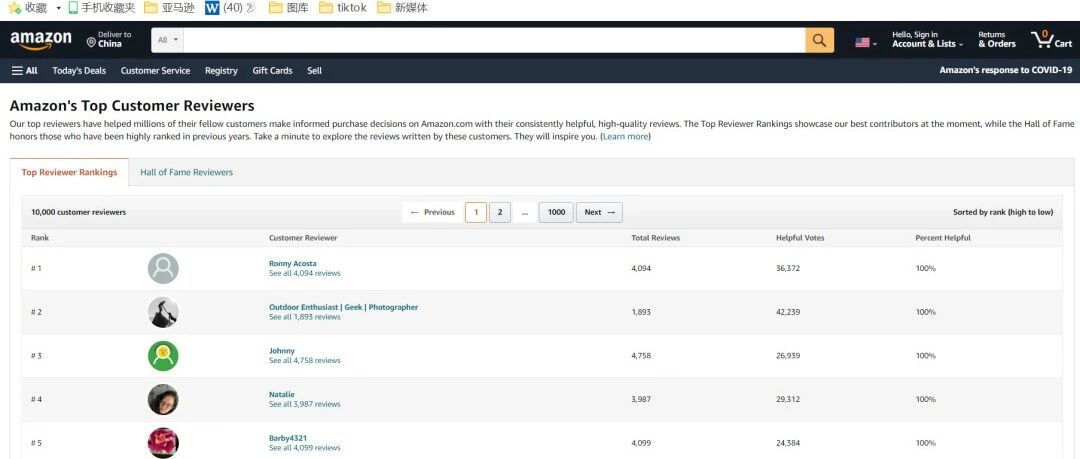Screen dimensions: 1080x459
Task: Open the US flag language selector
Action: pos(866,43)
